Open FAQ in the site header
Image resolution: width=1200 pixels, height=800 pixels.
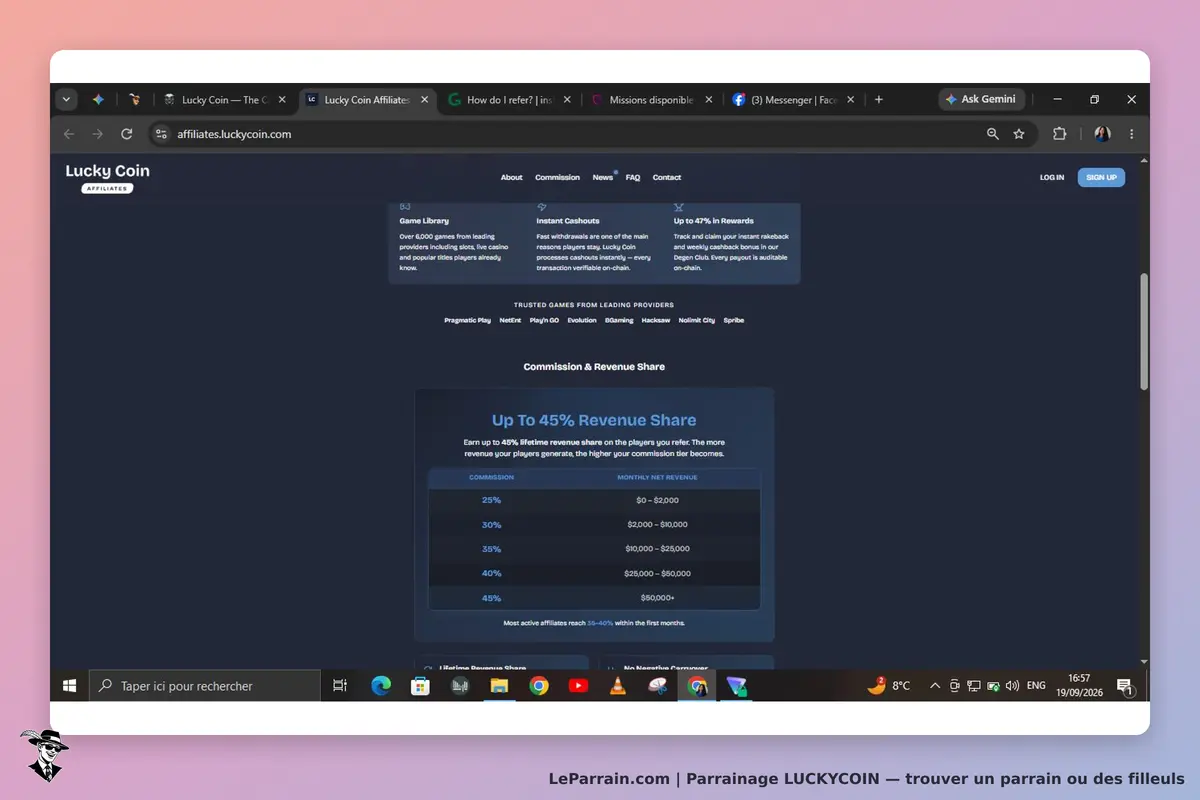click(633, 177)
